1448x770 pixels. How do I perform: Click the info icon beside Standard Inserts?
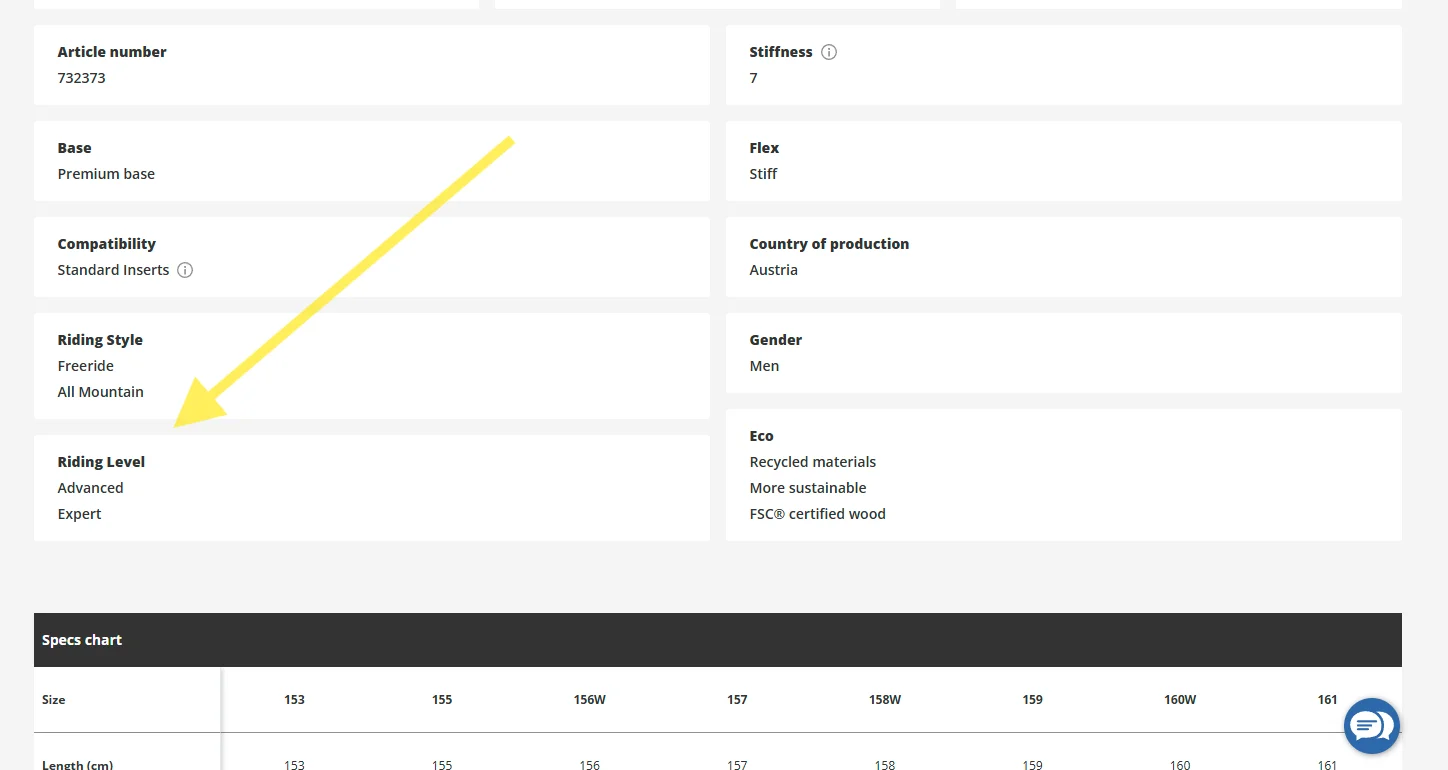point(185,270)
